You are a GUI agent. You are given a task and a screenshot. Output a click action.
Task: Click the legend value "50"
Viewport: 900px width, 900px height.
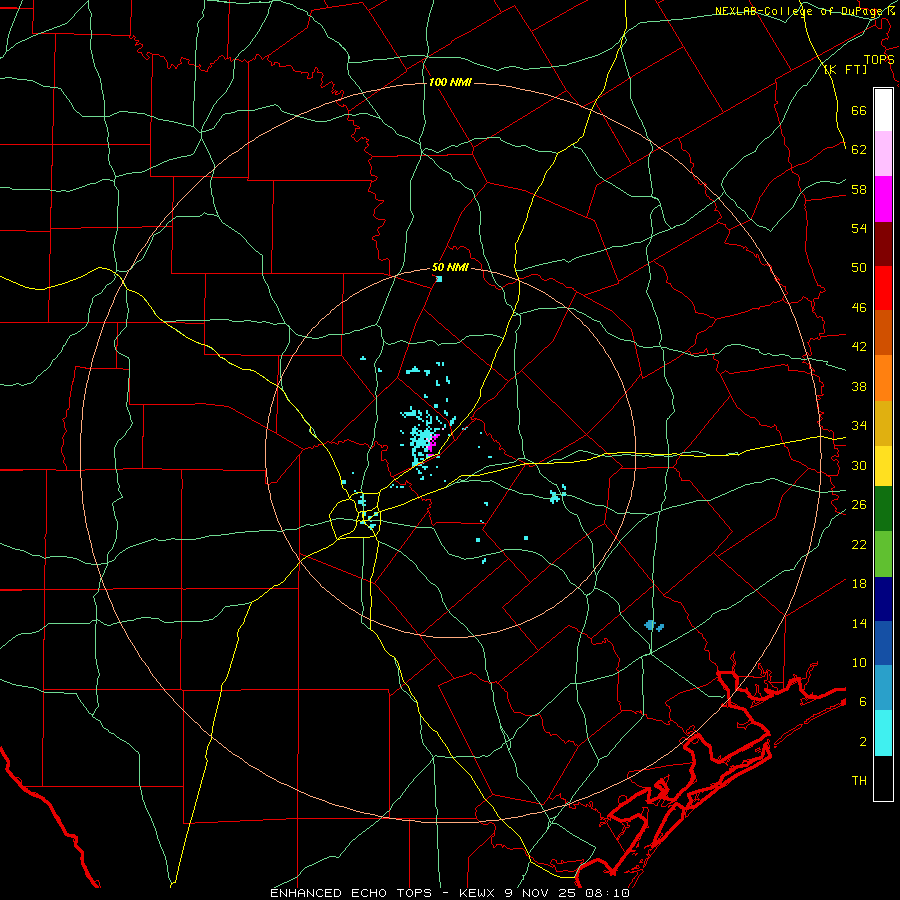point(859,268)
